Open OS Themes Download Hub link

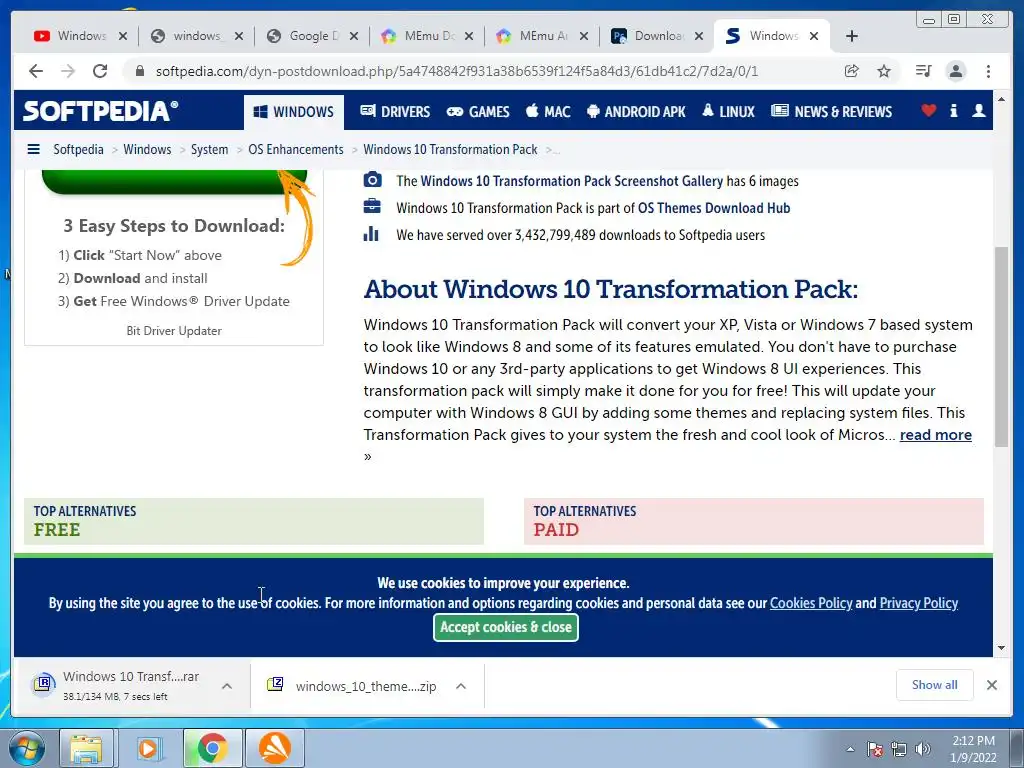pyautogui.click(x=714, y=208)
